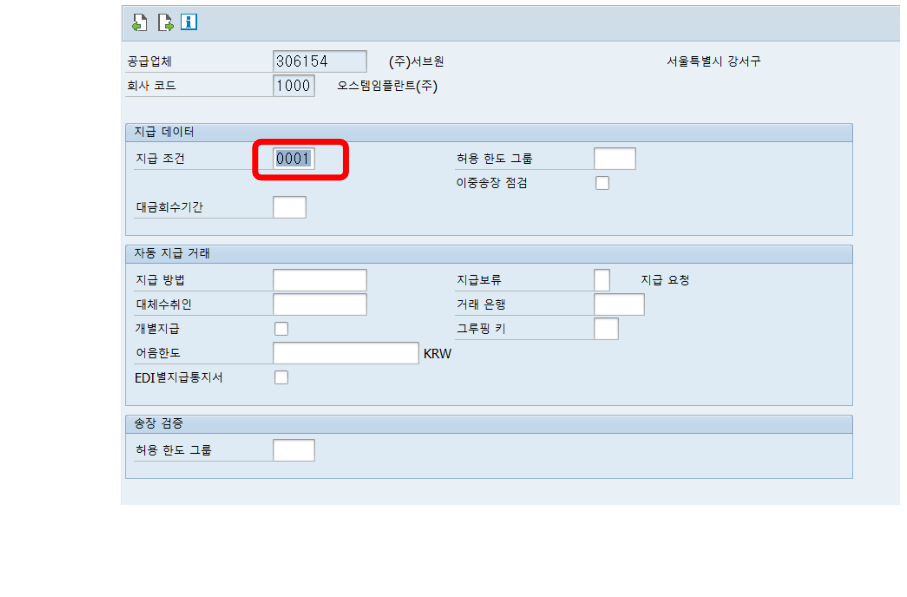907x597 pixels.
Task: Check the EDI별지급통지서 box
Action: [x=281, y=377]
